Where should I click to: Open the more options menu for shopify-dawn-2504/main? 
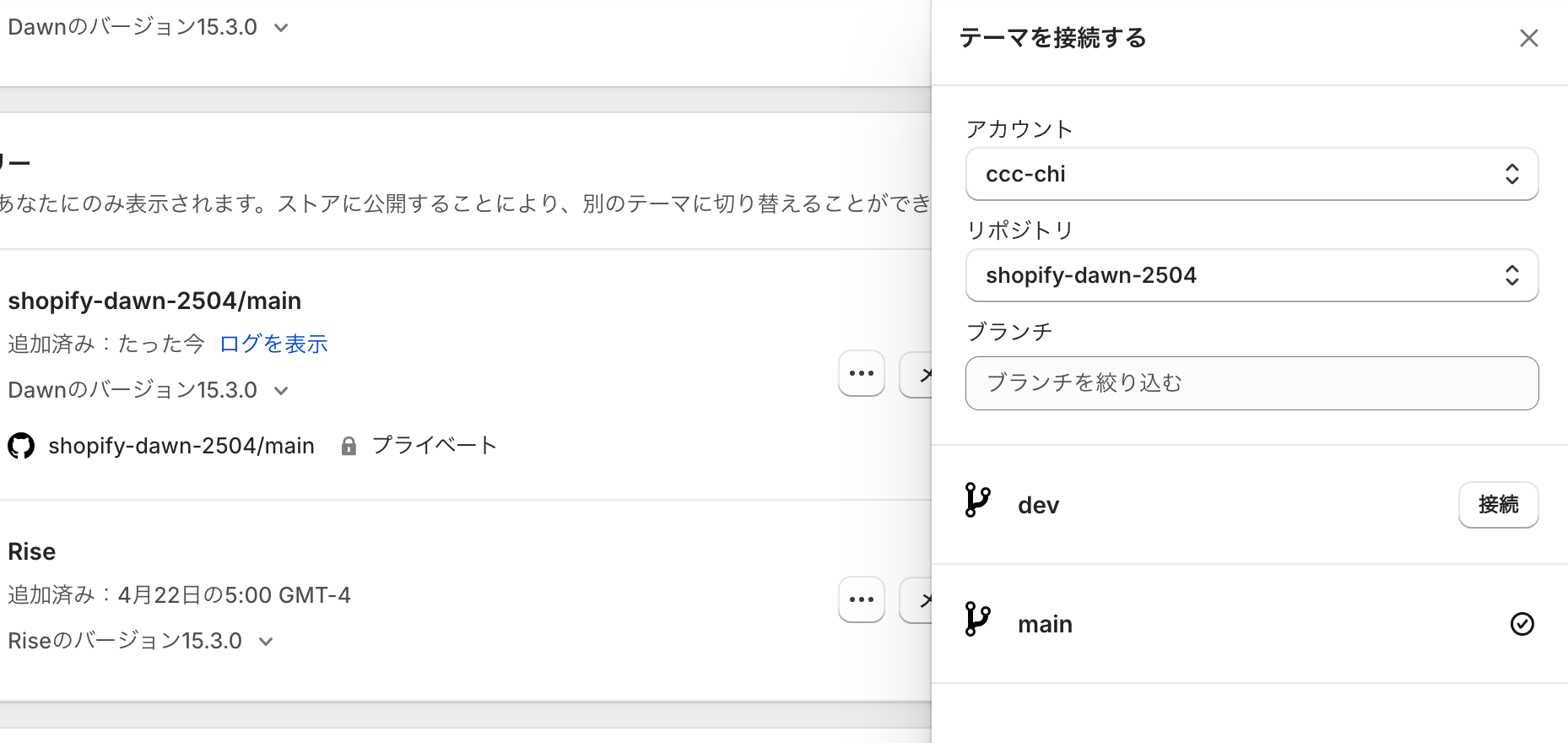861,373
